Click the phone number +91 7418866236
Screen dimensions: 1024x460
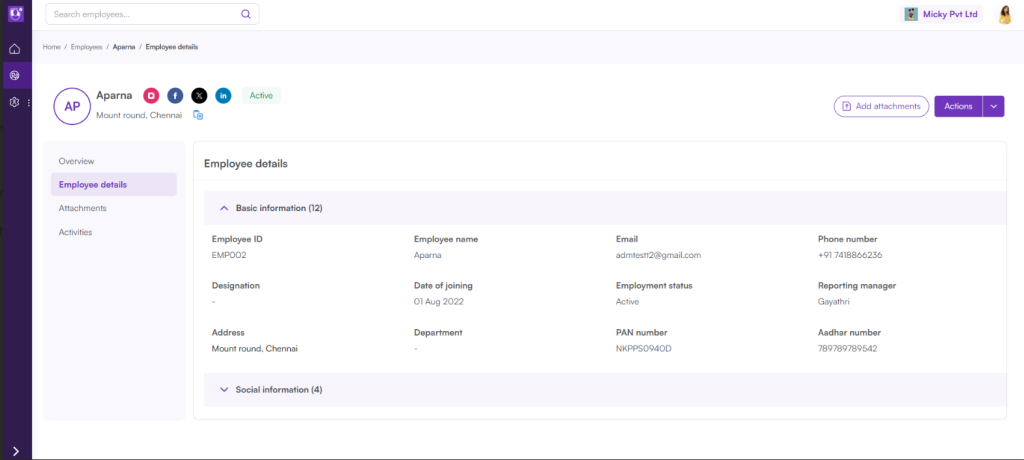(x=850, y=255)
